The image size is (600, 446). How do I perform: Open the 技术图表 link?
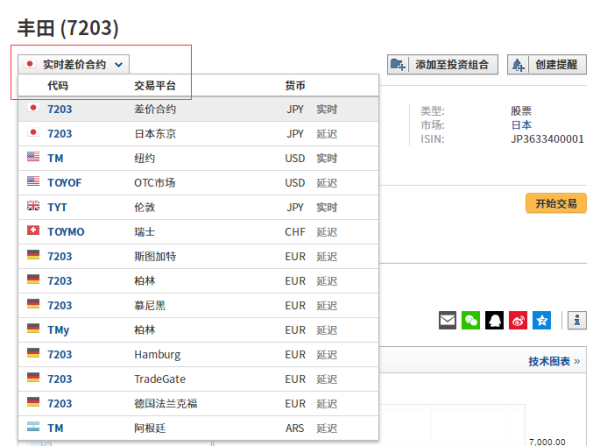[554, 361]
